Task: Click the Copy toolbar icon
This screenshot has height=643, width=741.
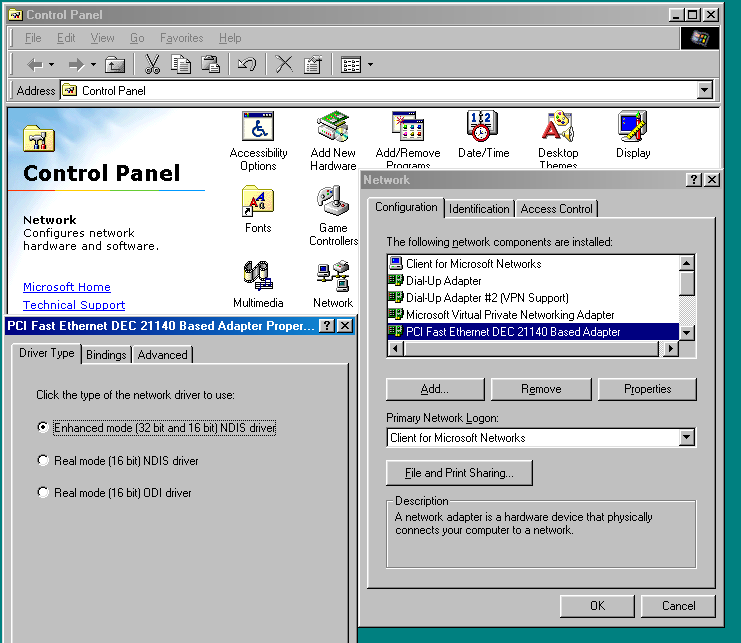Action: coord(181,65)
